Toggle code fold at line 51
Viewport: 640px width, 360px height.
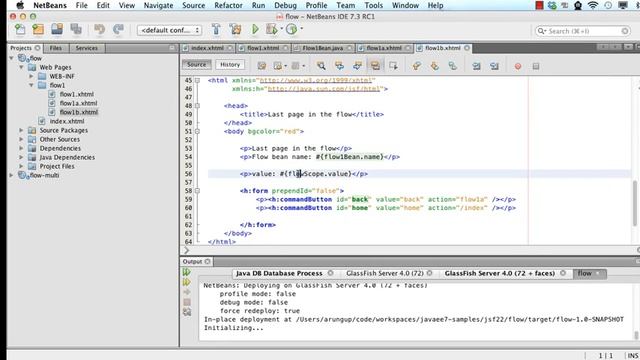[x=198, y=131]
